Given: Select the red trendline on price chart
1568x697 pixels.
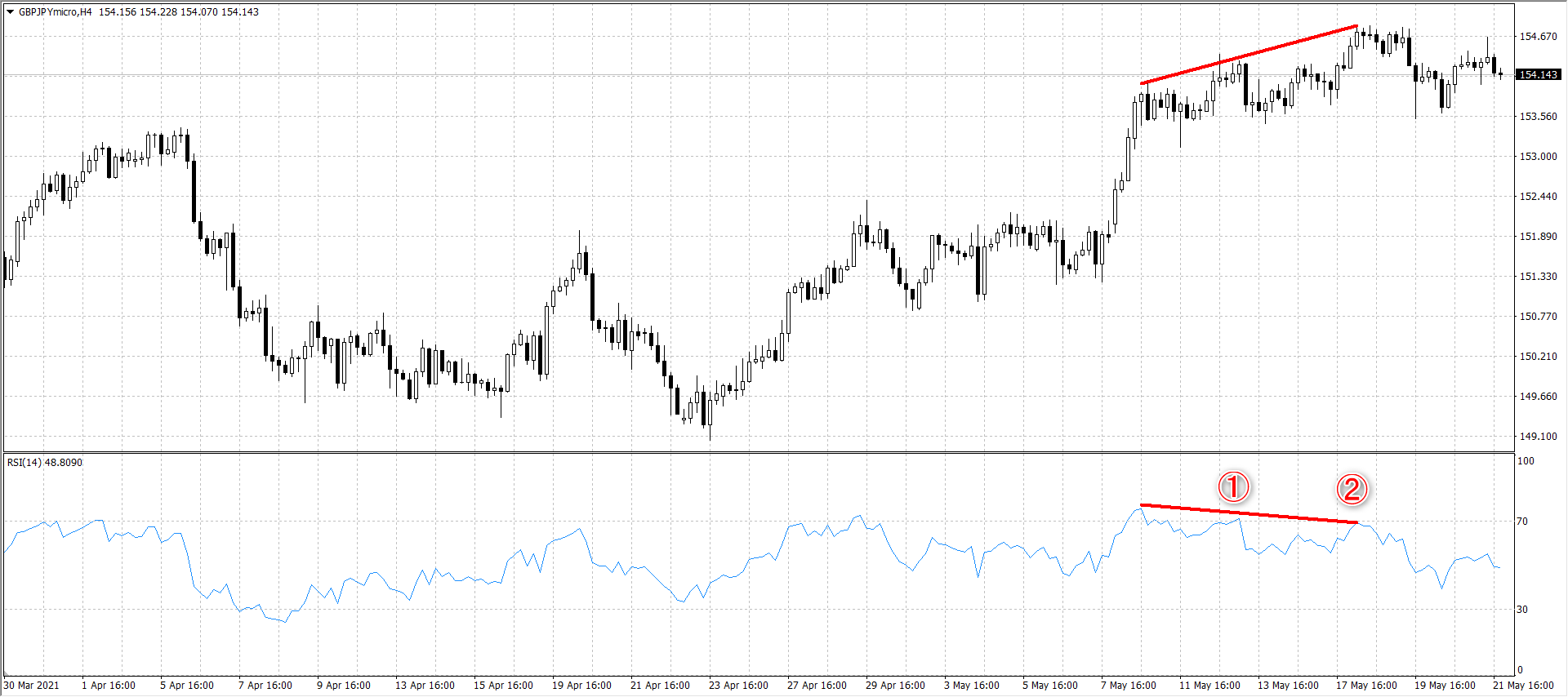Looking at the screenshot, I should pyautogui.click(x=1249, y=55).
